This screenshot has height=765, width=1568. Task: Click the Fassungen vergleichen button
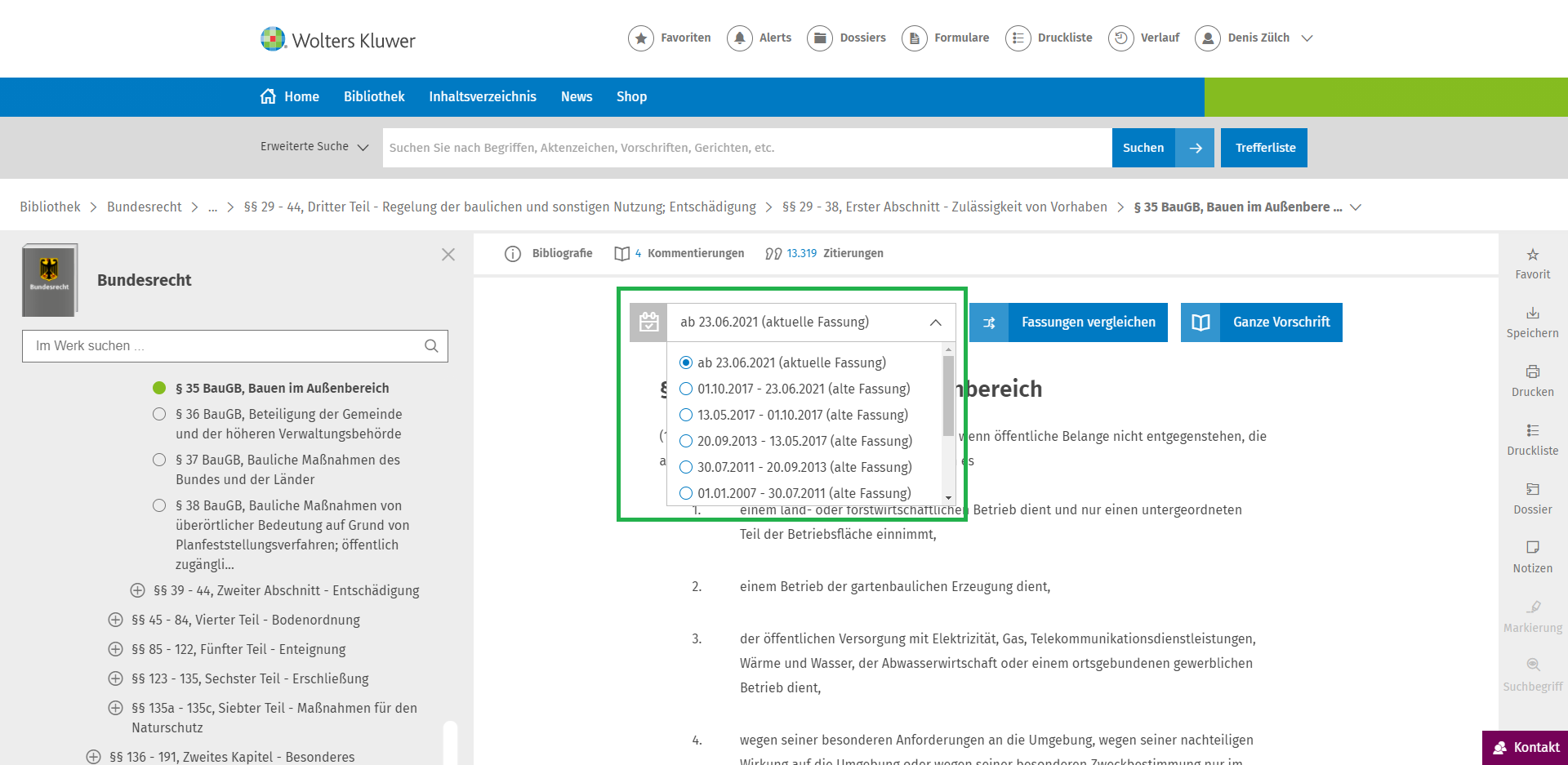[1068, 322]
